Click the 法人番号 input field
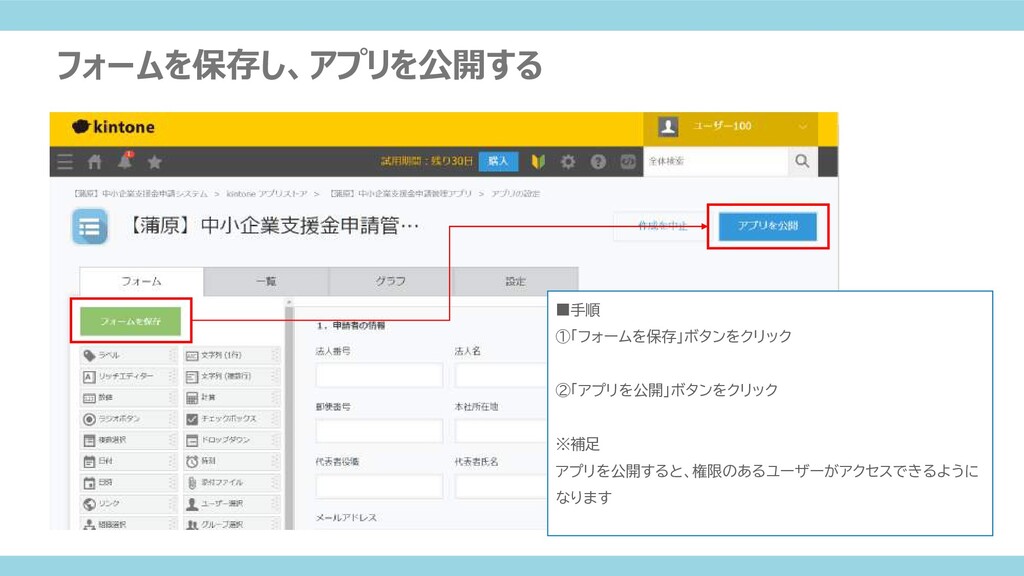 point(379,376)
